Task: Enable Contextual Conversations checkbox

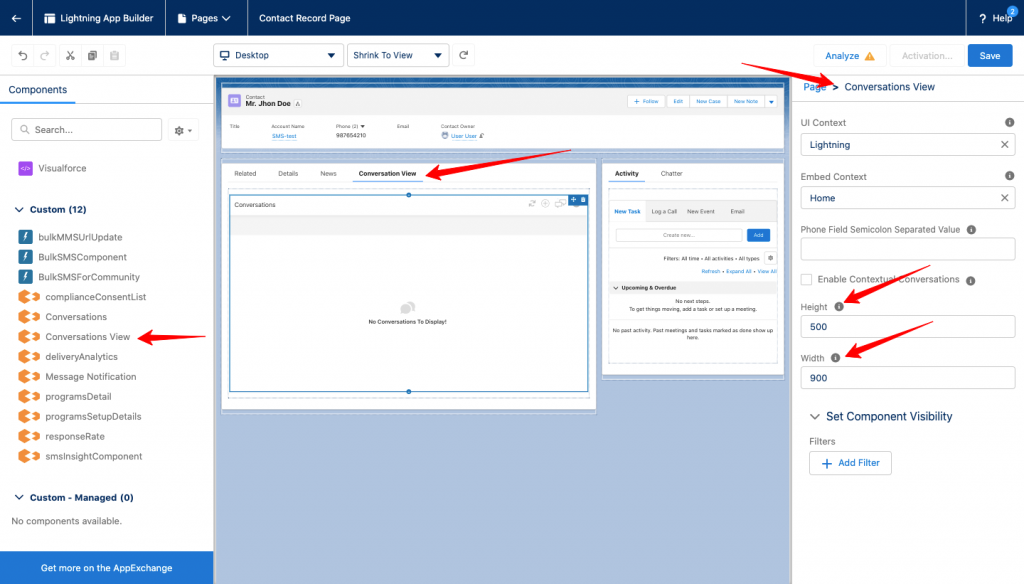Action: click(x=807, y=280)
